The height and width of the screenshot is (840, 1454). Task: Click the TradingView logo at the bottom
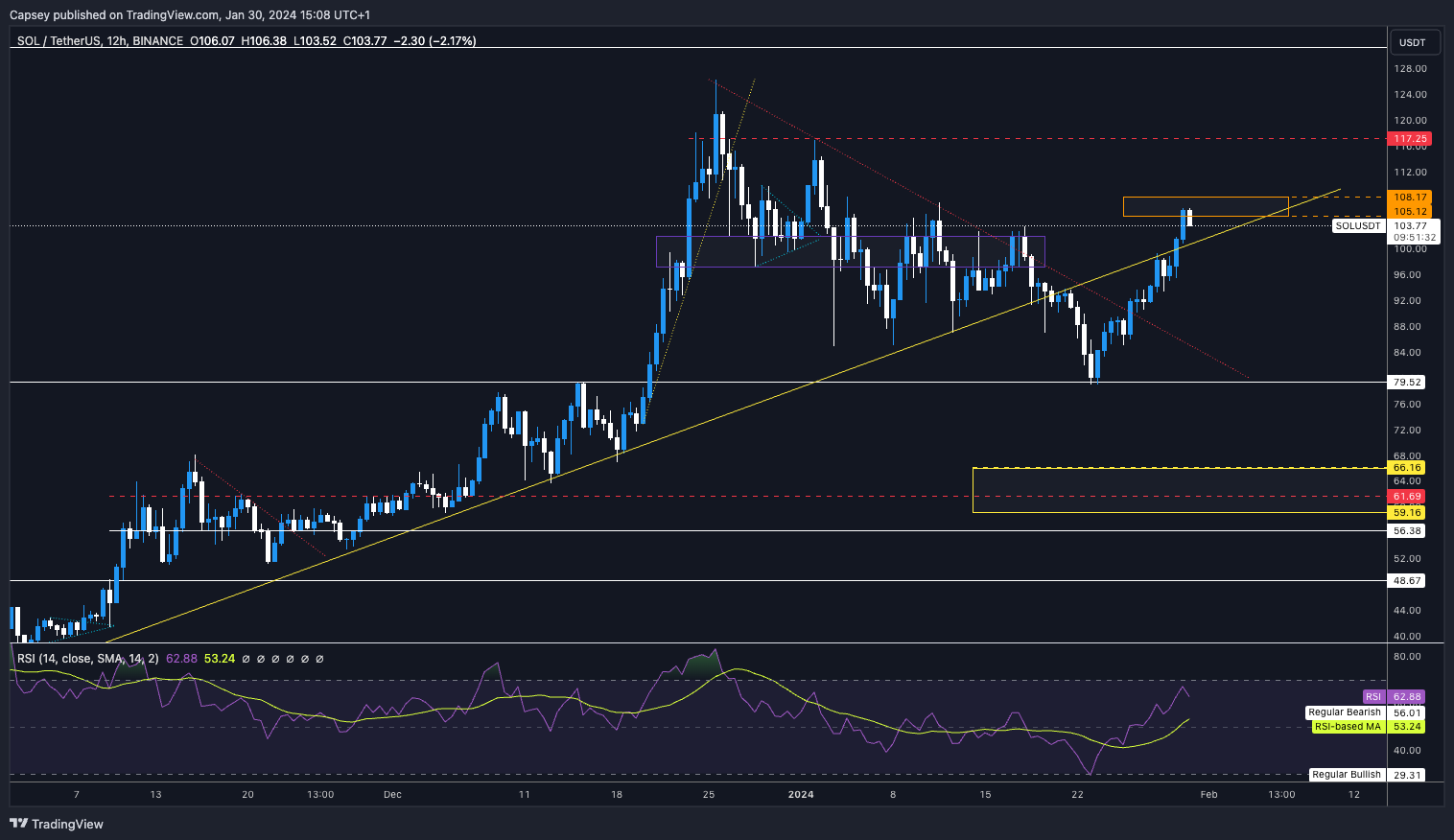[x=57, y=824]
